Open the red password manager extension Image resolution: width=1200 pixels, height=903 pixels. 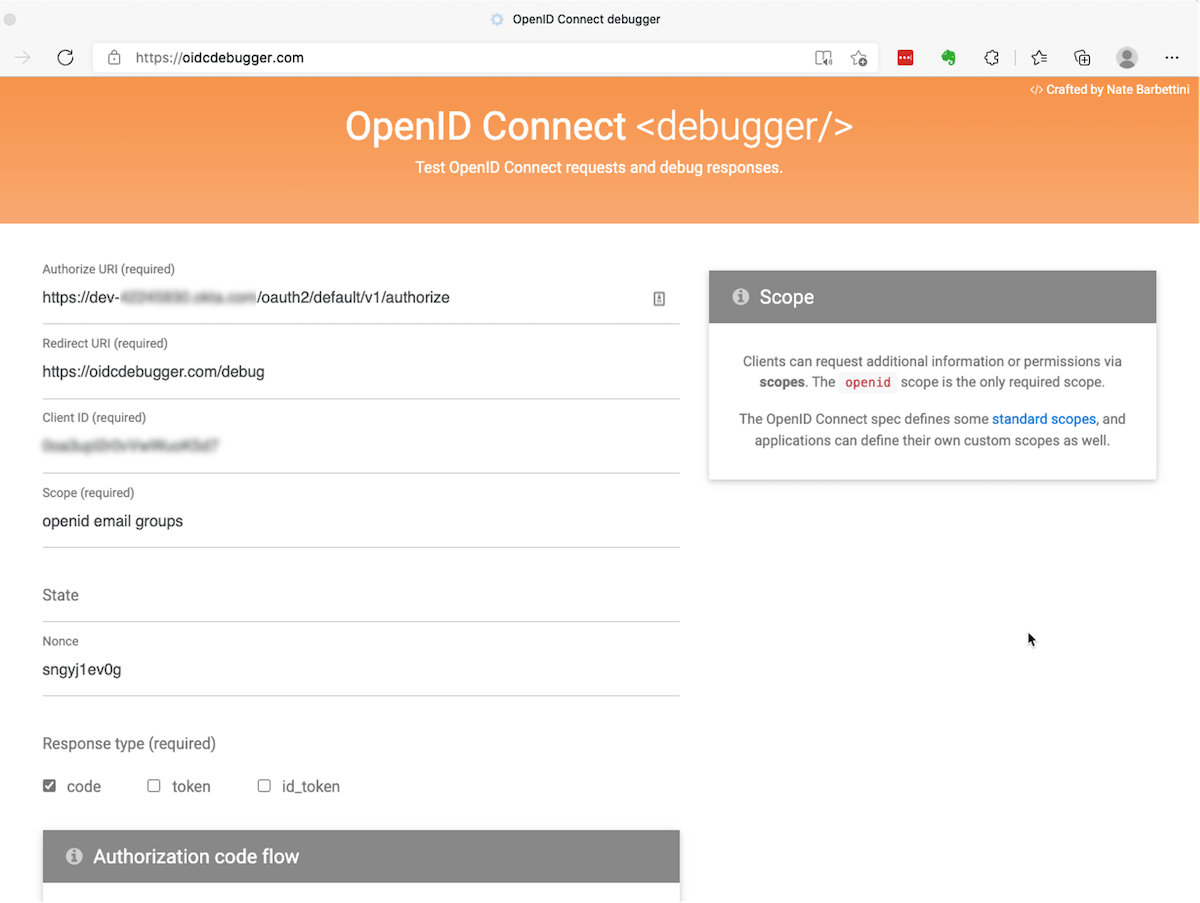(x=905, y=58)
